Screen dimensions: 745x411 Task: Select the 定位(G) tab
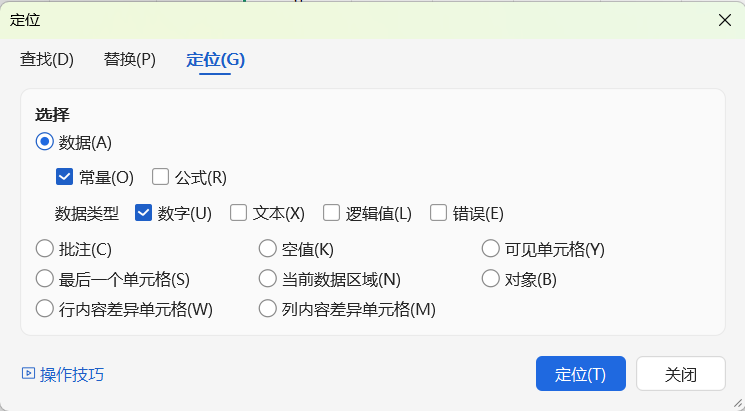click(215, 59)
